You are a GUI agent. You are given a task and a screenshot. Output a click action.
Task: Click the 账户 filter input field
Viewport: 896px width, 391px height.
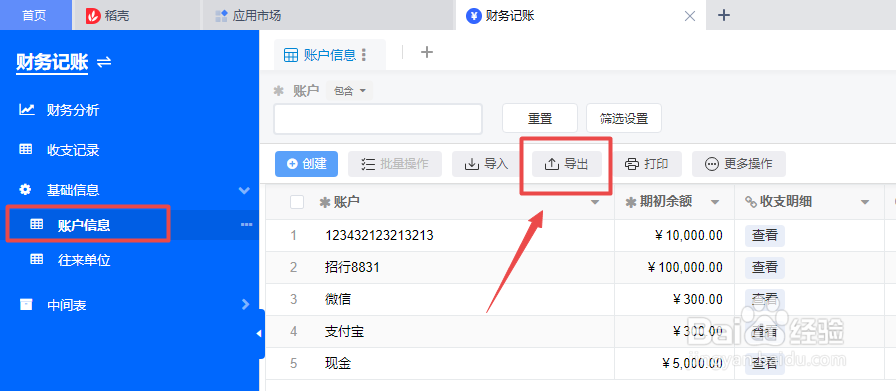(x=378, y=119)
